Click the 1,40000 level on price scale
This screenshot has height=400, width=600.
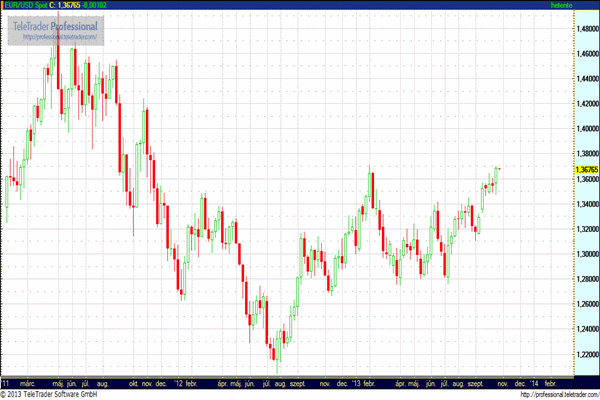[x=586, y=128]
